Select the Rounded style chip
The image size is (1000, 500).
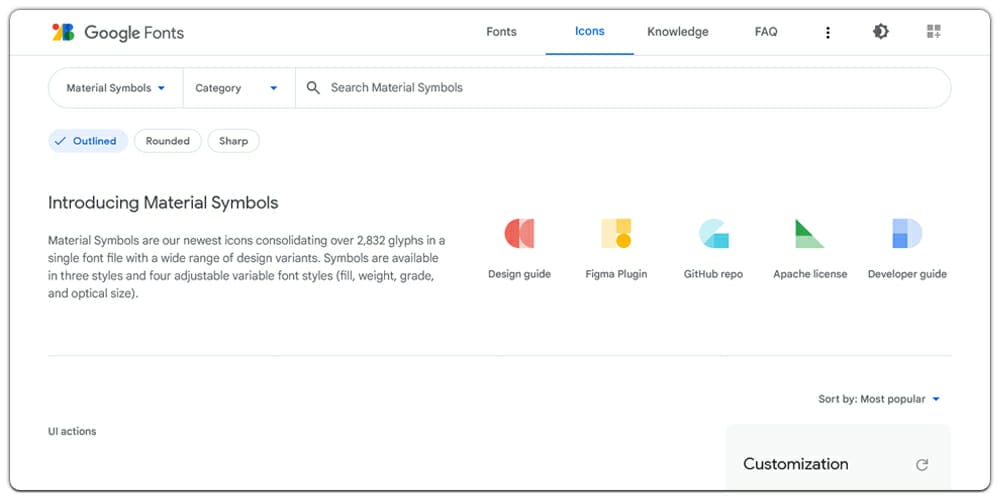[x=168, y=141]
